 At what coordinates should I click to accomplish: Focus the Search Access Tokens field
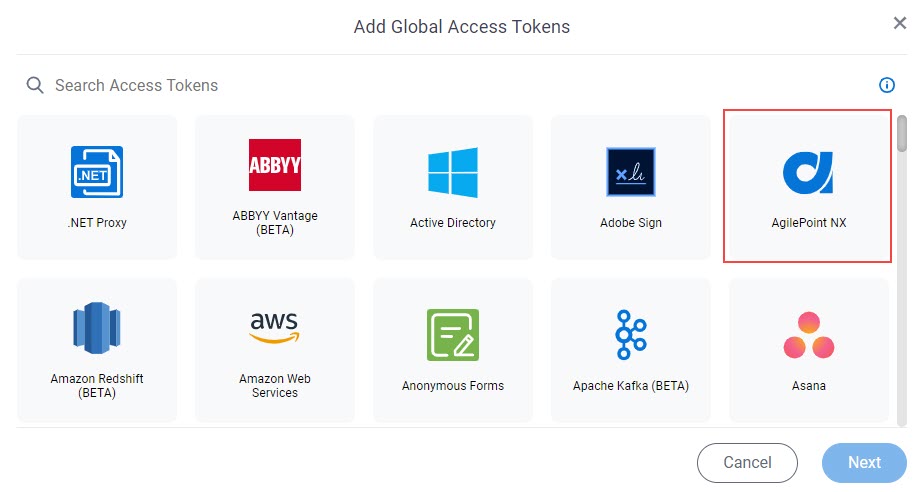[447, 85]
